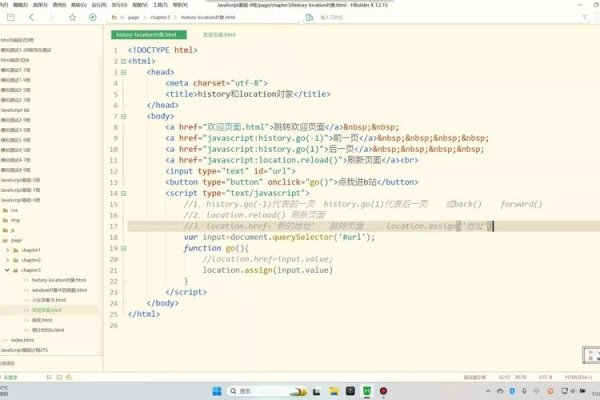Fold the body tag at line 6
Viewport: 600px width, 400px height.
pos(122,116)
